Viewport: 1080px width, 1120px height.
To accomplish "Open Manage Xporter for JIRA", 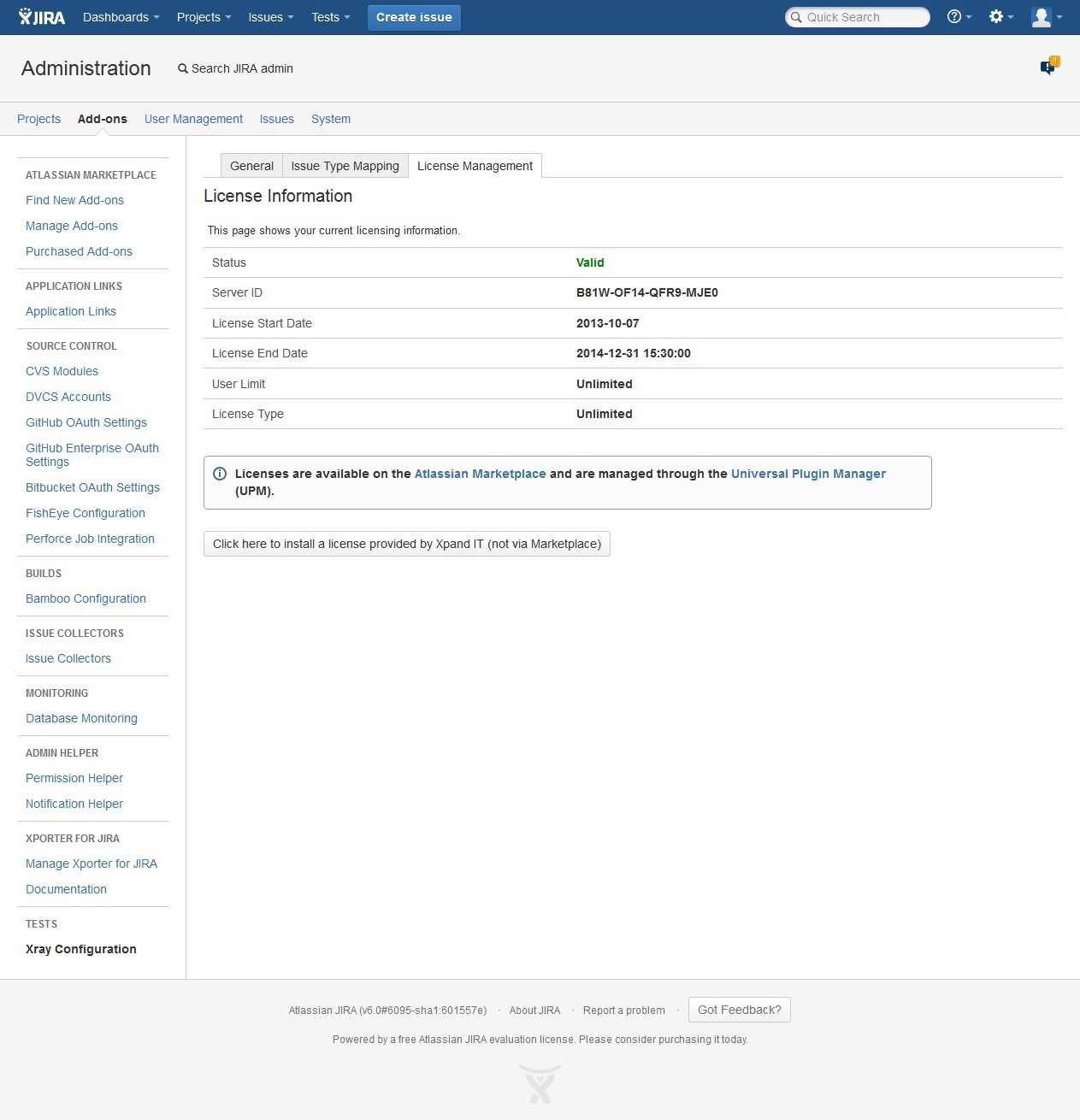I will (x=91, y=864).
